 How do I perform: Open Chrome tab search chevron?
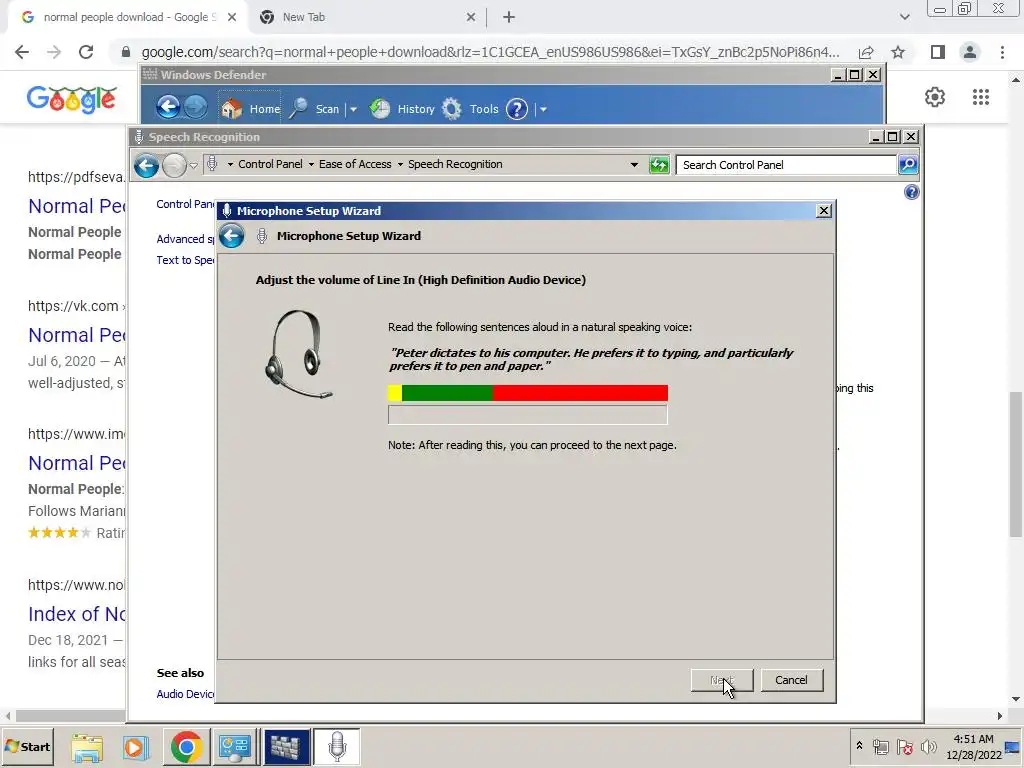pos(904,18)
